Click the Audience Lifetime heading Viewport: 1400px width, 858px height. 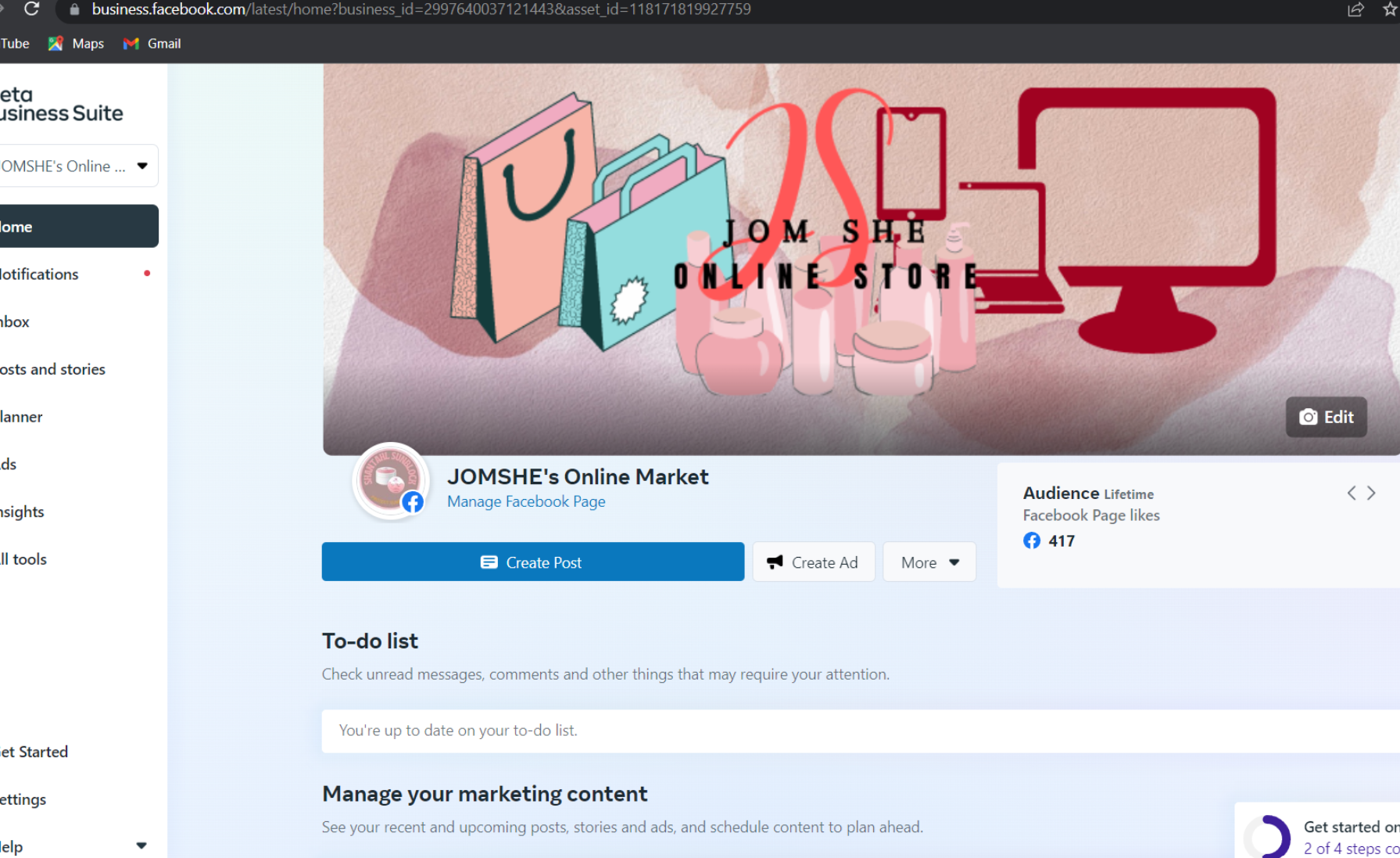click(1088, 494)
